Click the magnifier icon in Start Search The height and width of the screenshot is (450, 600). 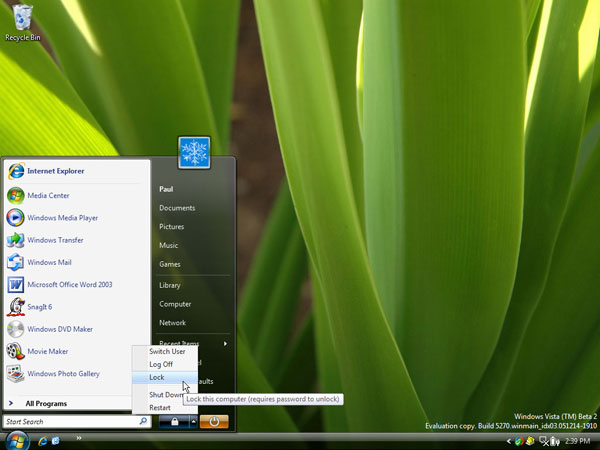(143, 421)
